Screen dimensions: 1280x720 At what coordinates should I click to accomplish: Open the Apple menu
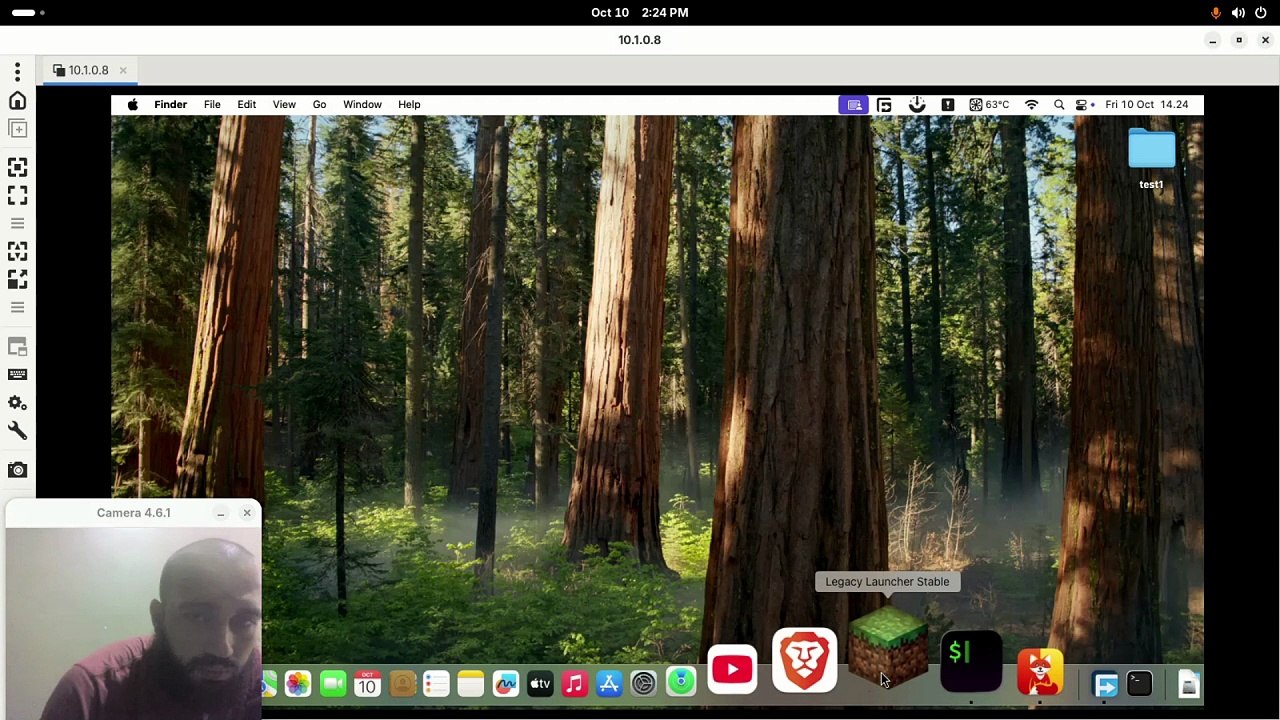[x=132, y=104]
